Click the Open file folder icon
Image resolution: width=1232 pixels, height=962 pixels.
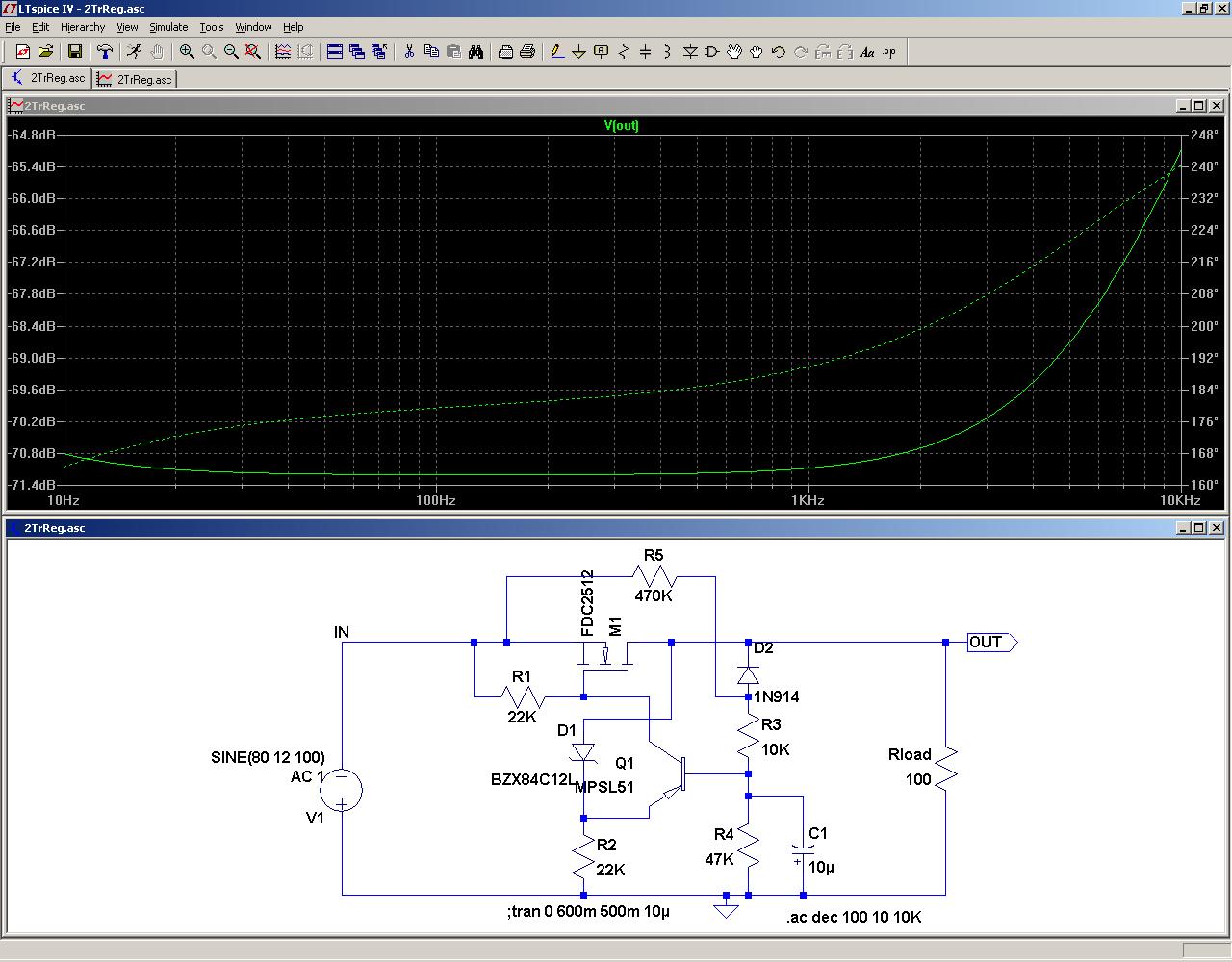(44, 52)
